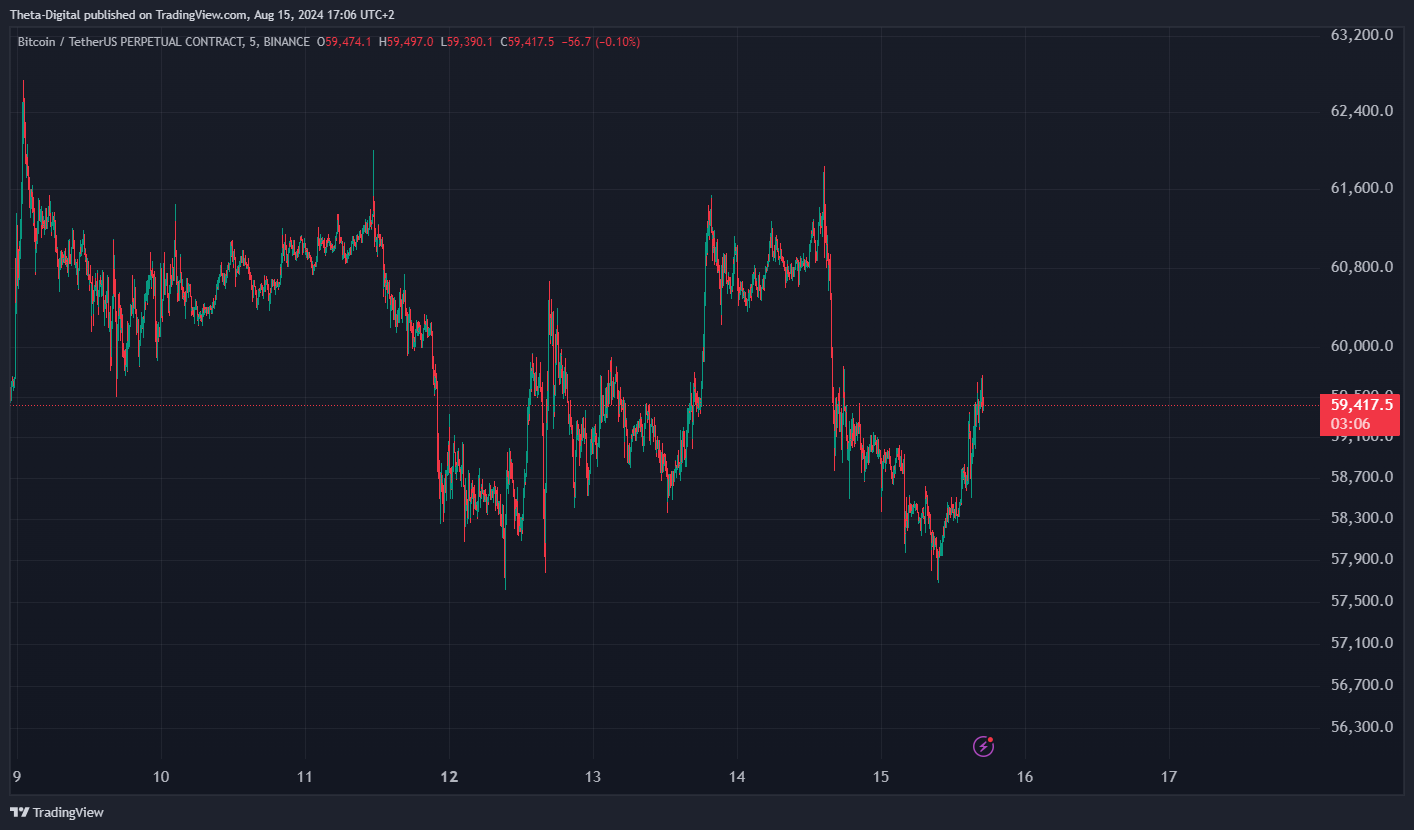Click the change value −56.7 (−0.10%)
Viewport: 1414px width, 830px height.
[601, 42]
